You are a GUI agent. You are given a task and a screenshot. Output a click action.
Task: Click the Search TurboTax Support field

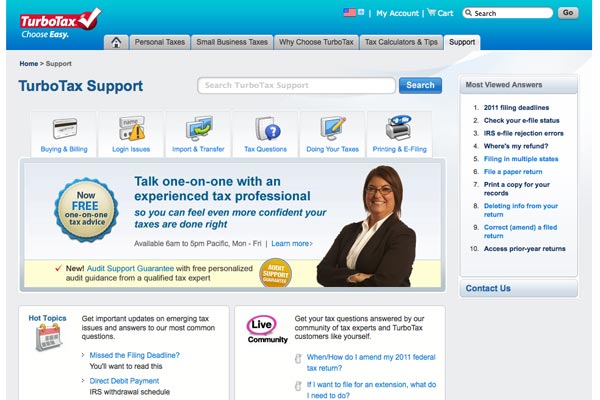[x=296, y=85]
